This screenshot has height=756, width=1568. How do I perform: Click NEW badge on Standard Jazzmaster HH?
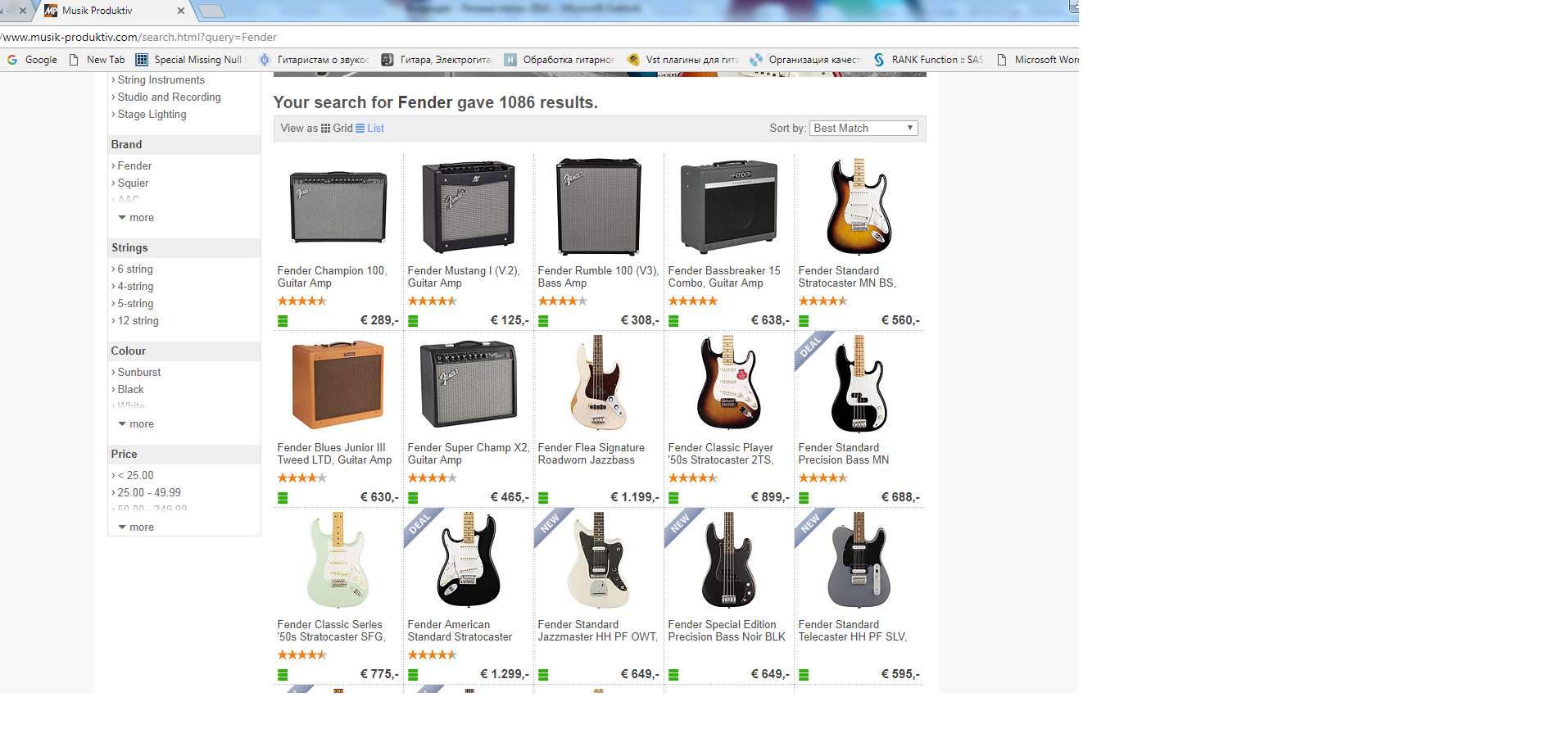(549, 524)
